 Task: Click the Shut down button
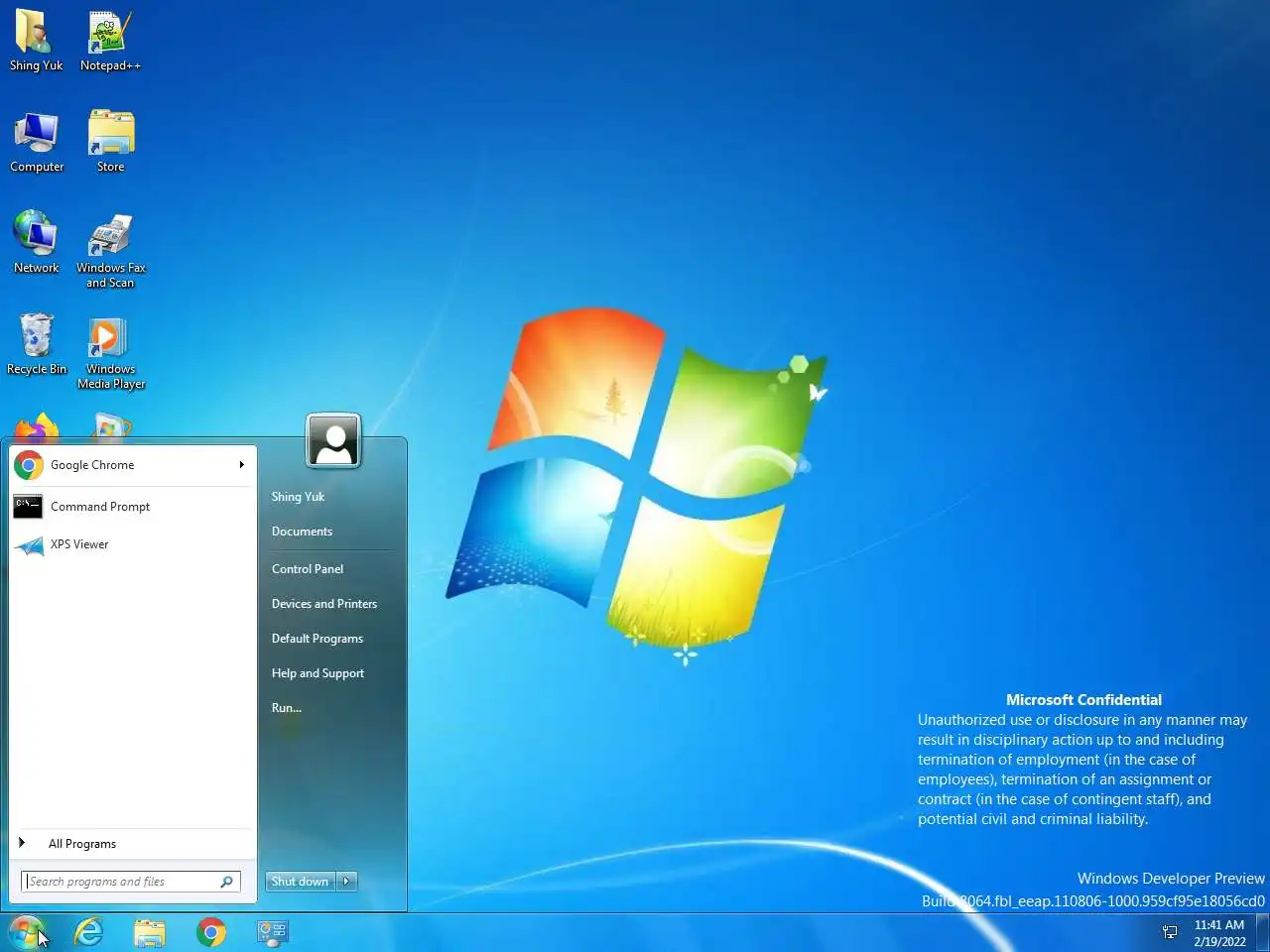click(301, 882)
